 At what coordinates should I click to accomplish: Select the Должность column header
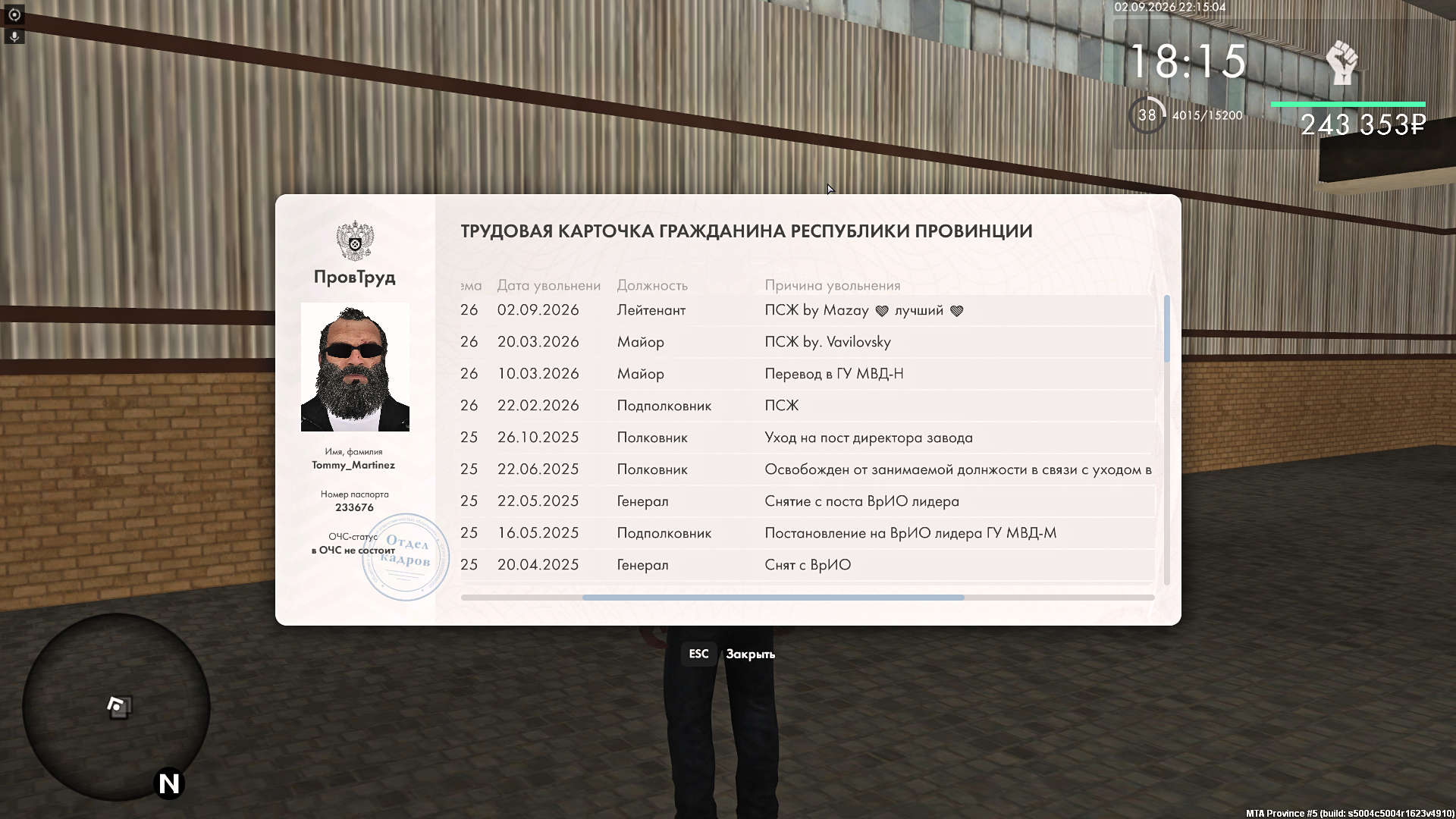point(652,286)
